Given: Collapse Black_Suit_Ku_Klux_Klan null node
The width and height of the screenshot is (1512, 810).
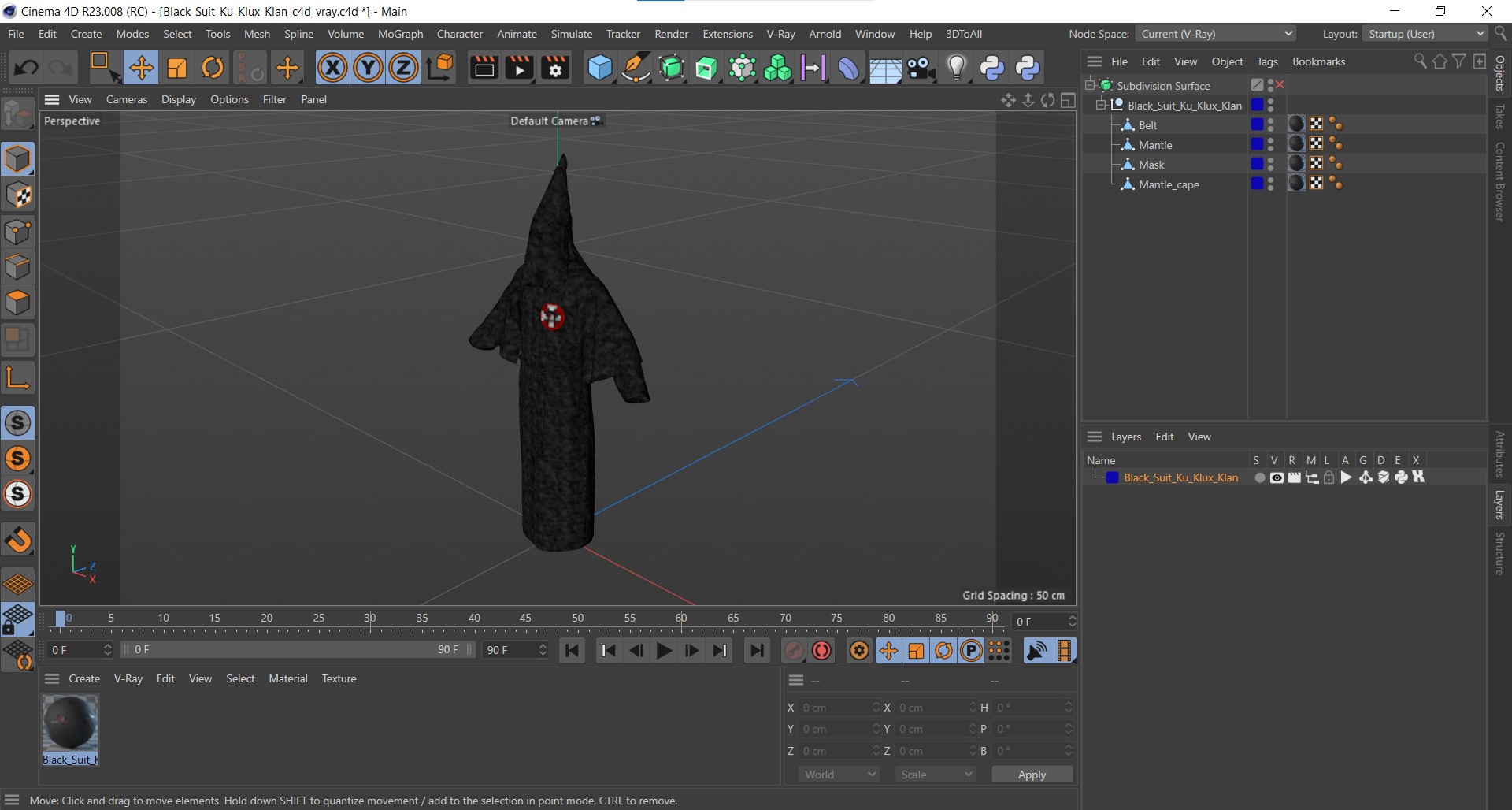Looking at the screenshot, I should point(1101,105).
